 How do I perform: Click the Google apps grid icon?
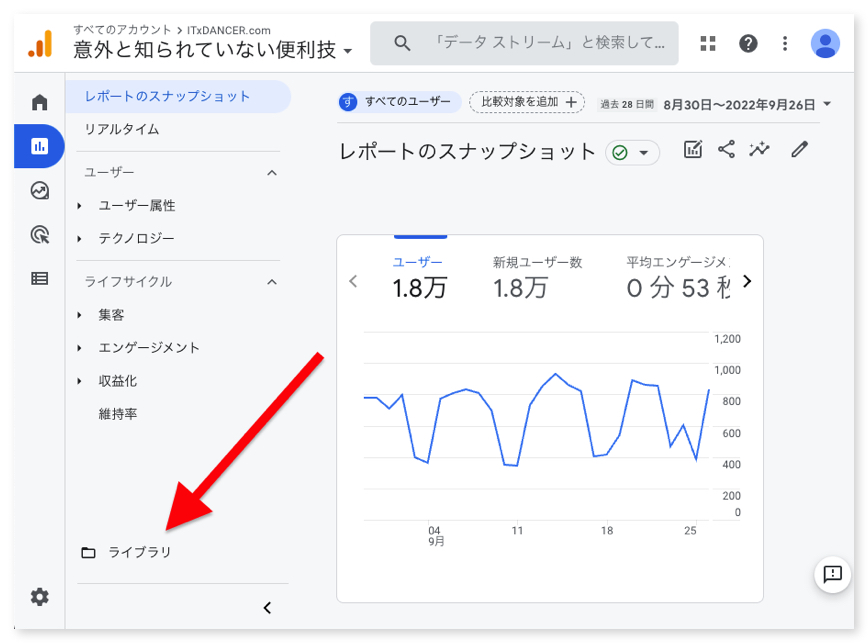(x=708, y=43)
